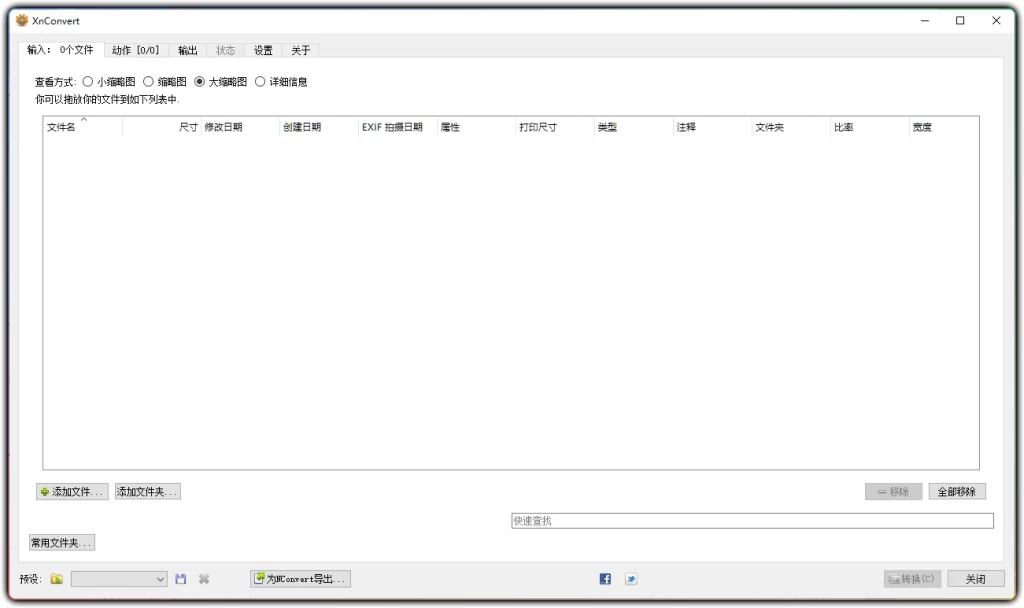The width and height of the screenshot is (1024, 608).
Task: Sort by the 修改日期 column header
Action: [240, 127]
